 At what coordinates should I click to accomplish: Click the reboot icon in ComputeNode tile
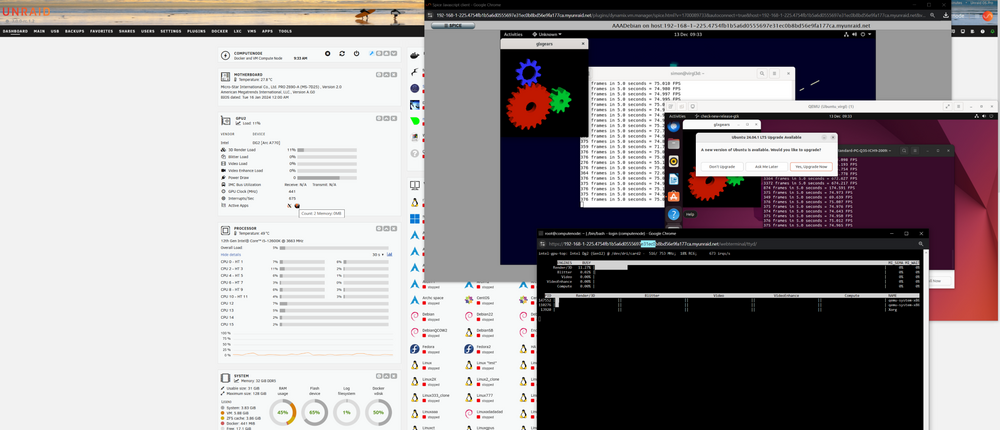coord(342,54)
